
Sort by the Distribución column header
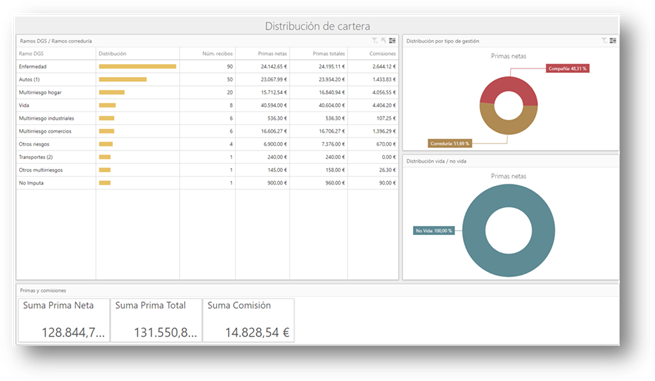pyautogui.click(x=138, y=53)
